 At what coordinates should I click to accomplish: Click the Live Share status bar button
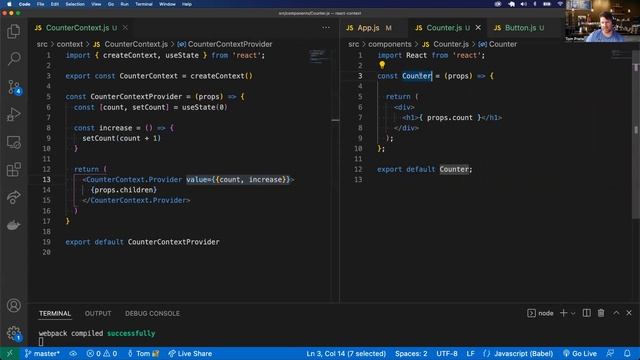190,353
